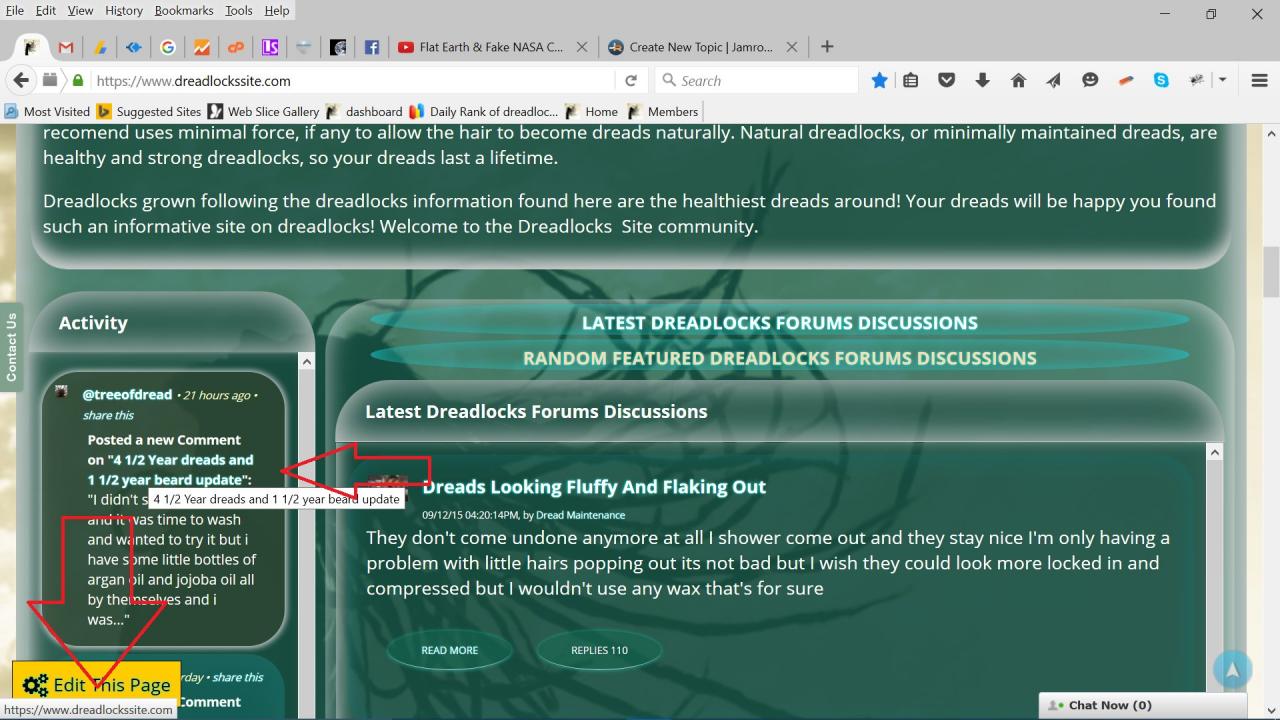The width and height of the screenshot is (1280, 720).
Task: Click into the browser Search box
Action: coord(757,81)
